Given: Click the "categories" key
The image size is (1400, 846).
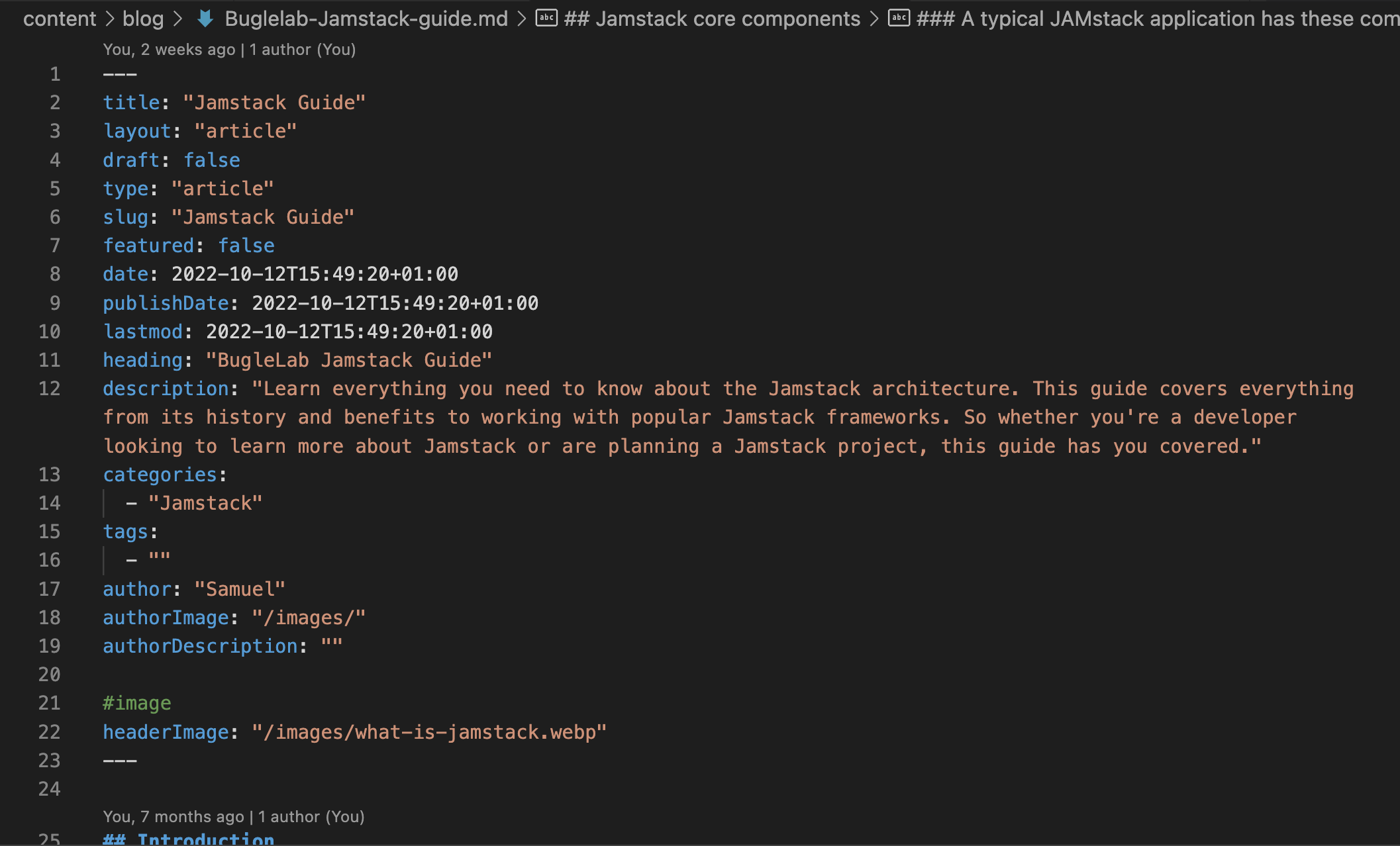Looking at the screenshot, I should pos(160,475).
